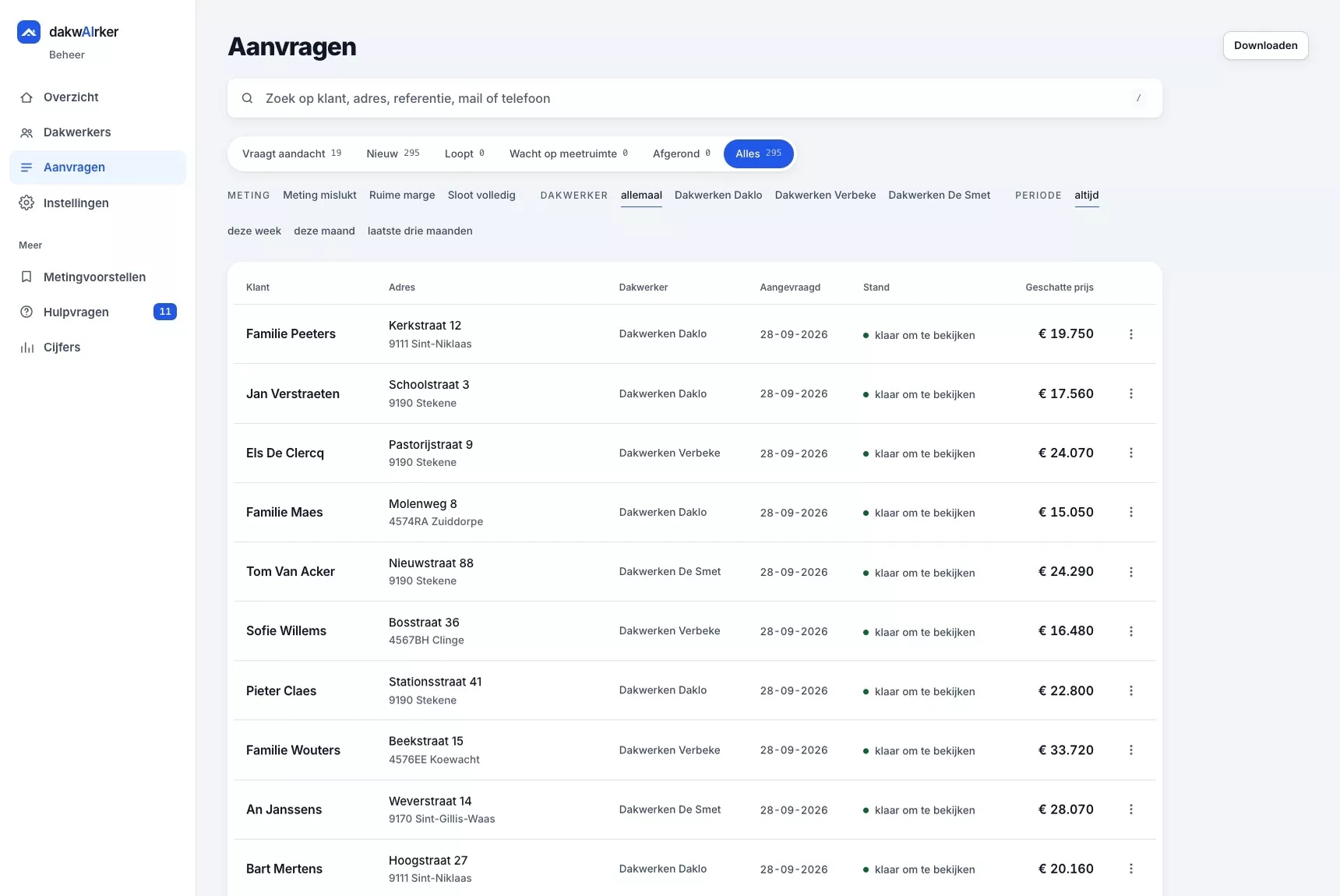
Task: Open row menu for Familie Peeters
Action: click(x=1131, y=334)
